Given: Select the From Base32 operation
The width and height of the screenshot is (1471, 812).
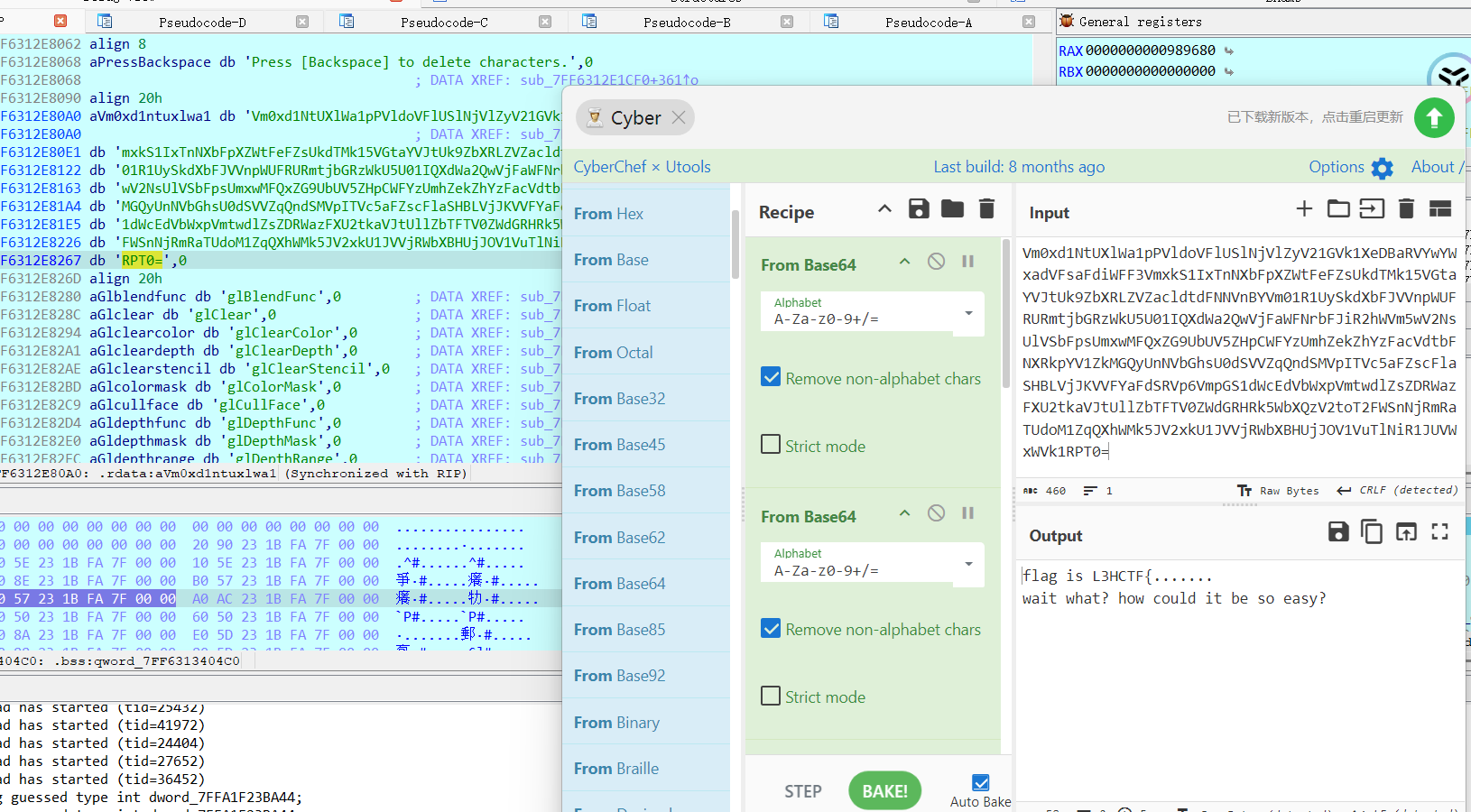Looking at the screenshot, I should click(x=646, y=398).
